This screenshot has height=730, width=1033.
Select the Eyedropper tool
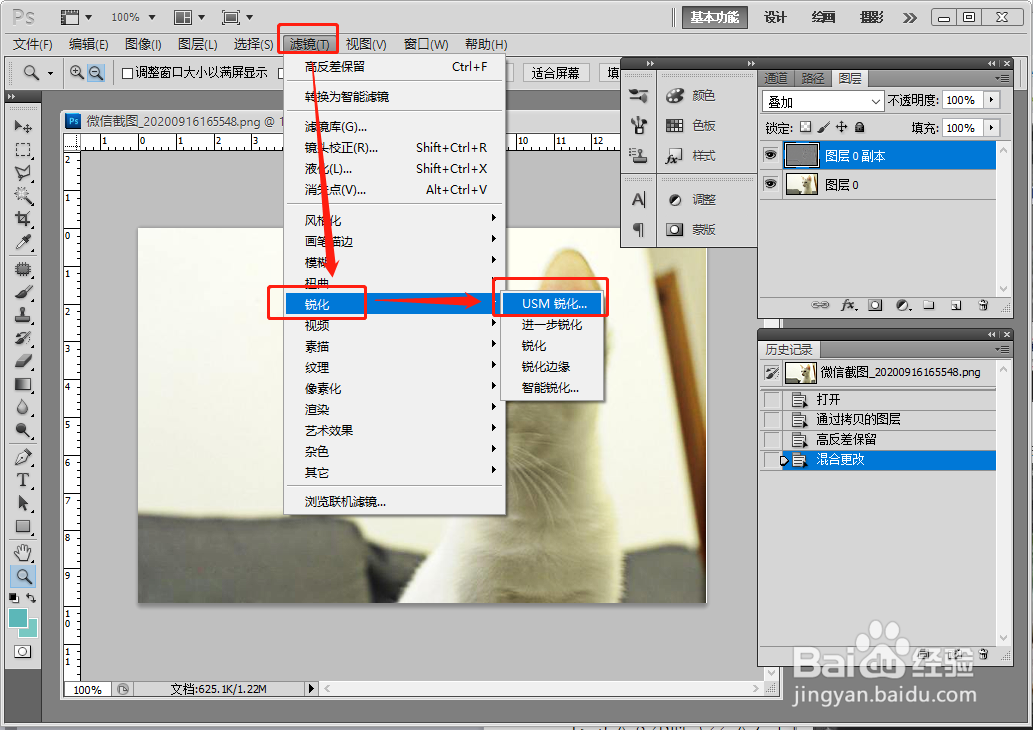pos(23,242)
